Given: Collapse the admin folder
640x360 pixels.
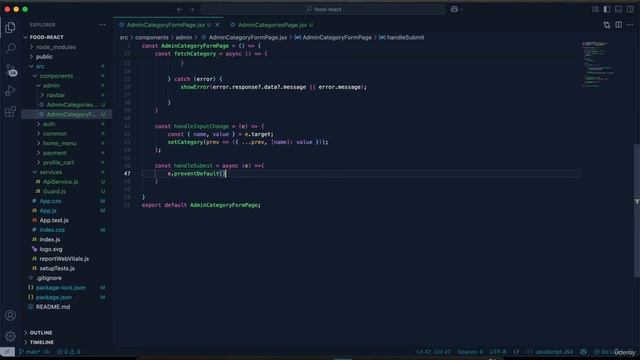Looking at the screenshot, I should pos(51,86).
